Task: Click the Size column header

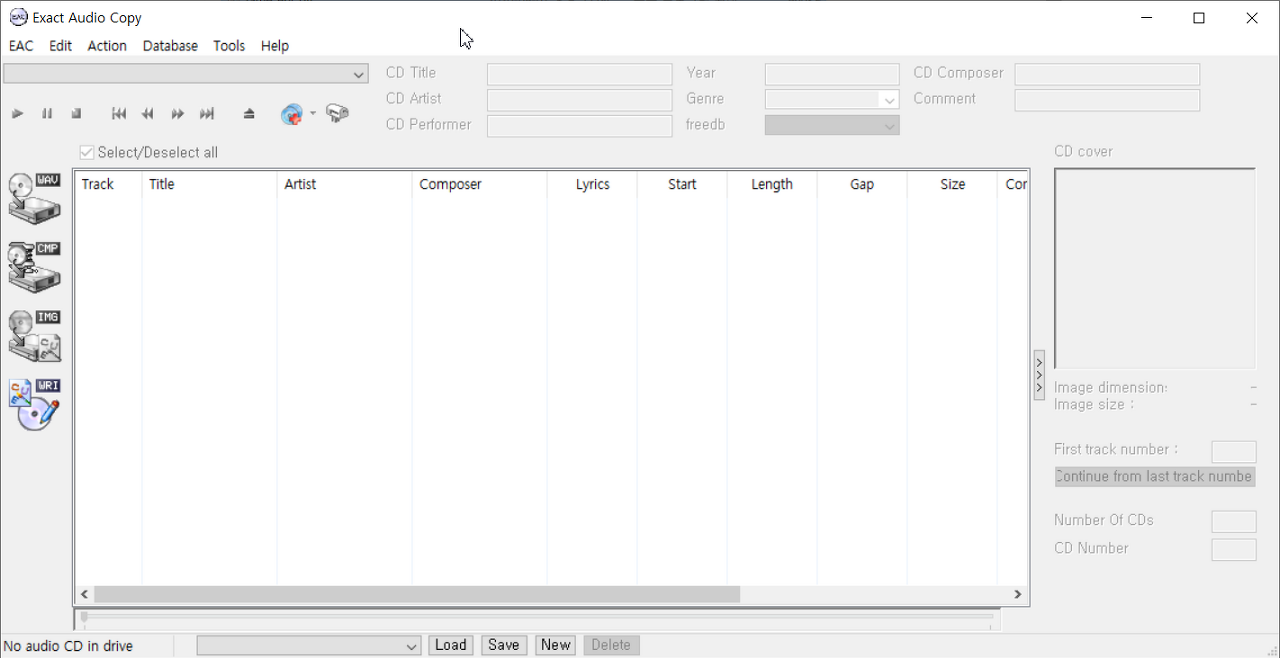Action: 952,184
